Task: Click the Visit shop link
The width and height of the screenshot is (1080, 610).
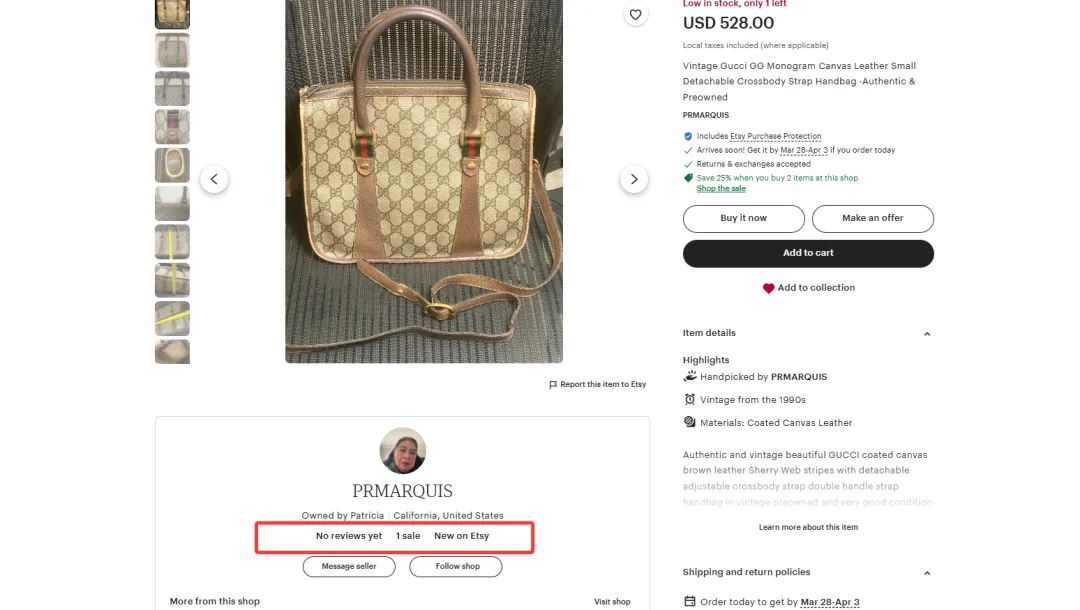Action: tap(612, 602)
